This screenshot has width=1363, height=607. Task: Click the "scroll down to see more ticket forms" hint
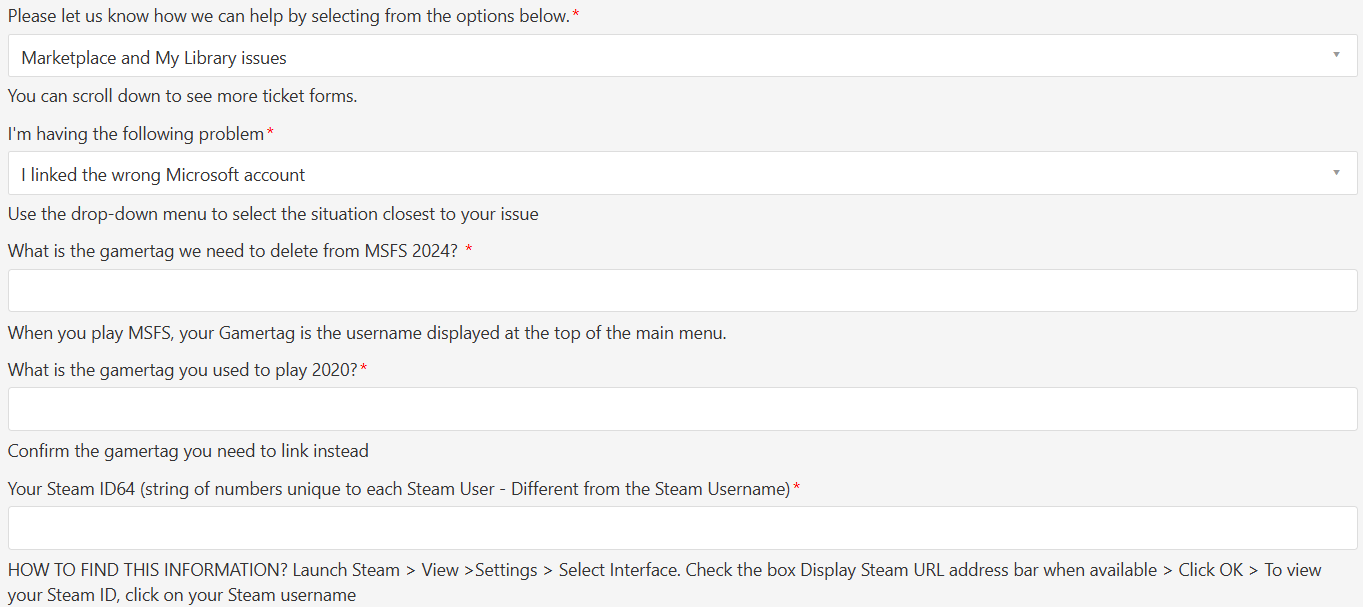pyautogui.click(x=182, y=96)
